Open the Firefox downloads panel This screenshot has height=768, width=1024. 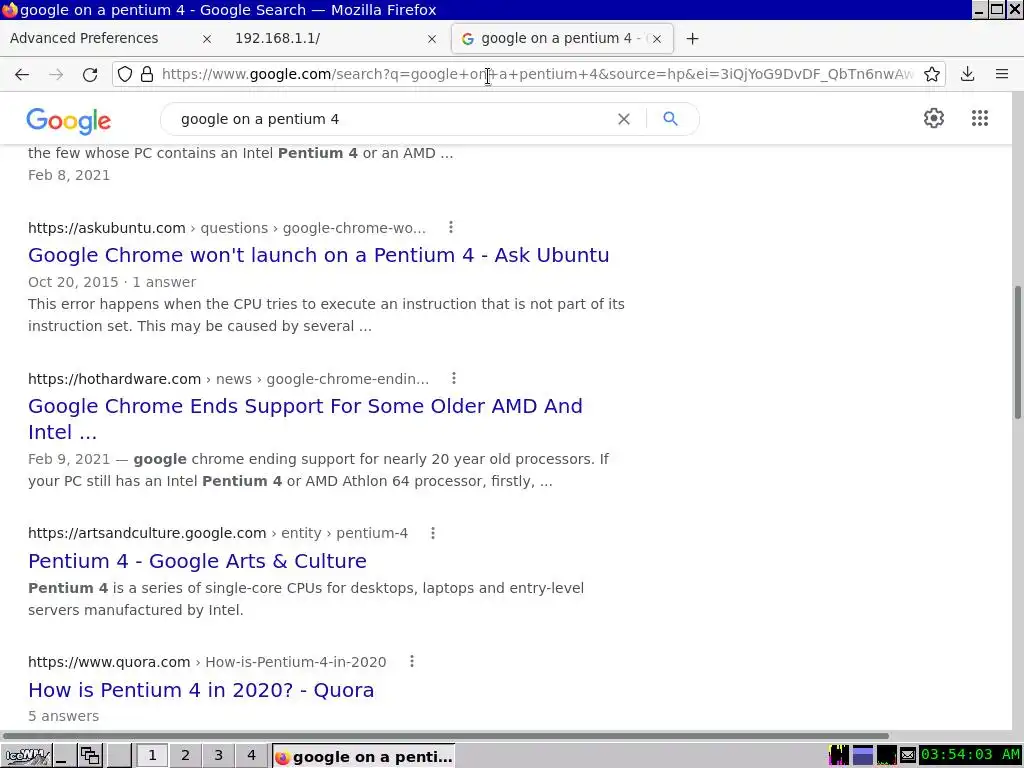[x=968, y=74]
